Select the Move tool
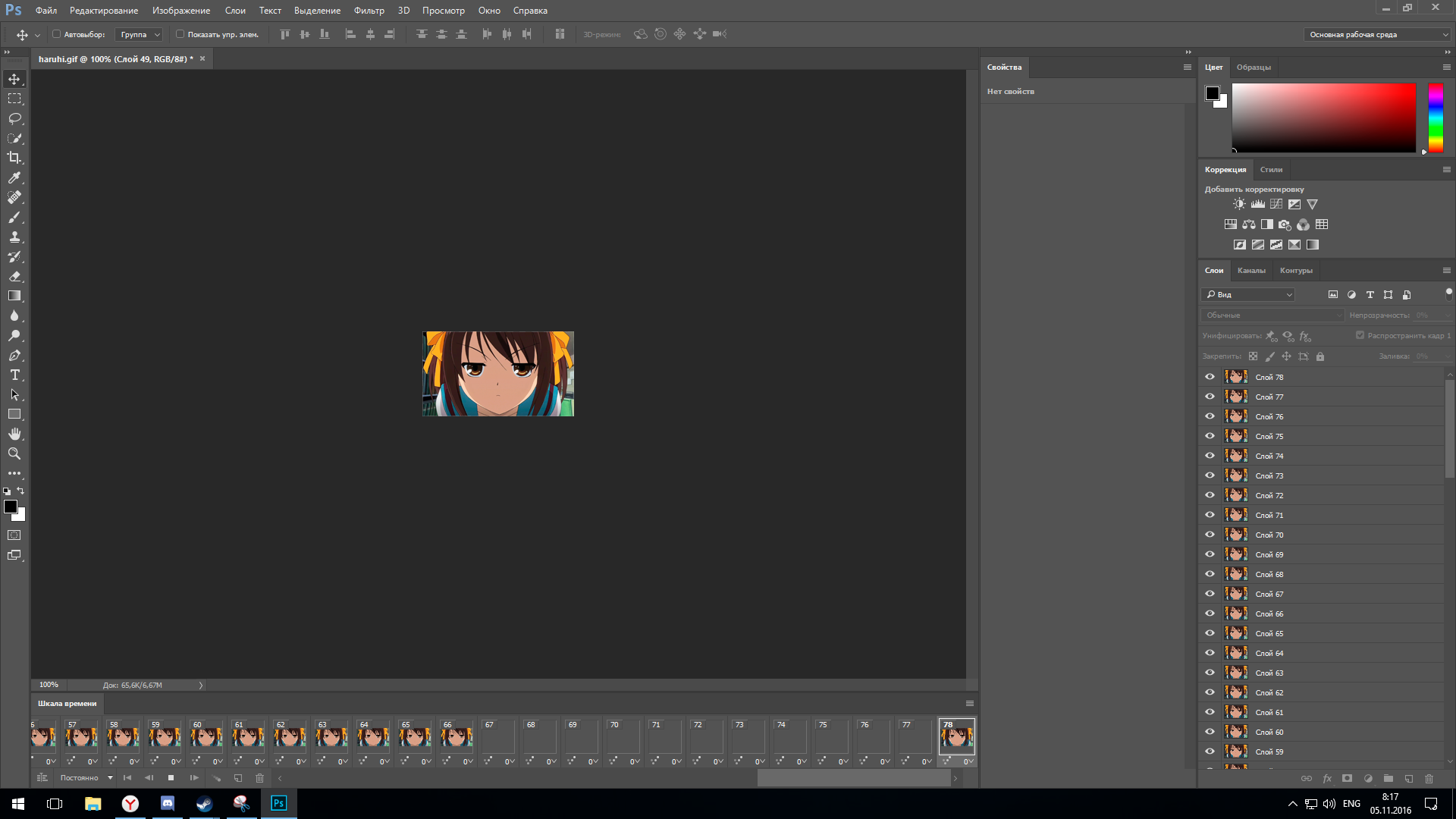Screen dimensions: 1456x819 (x=14, y=79)
